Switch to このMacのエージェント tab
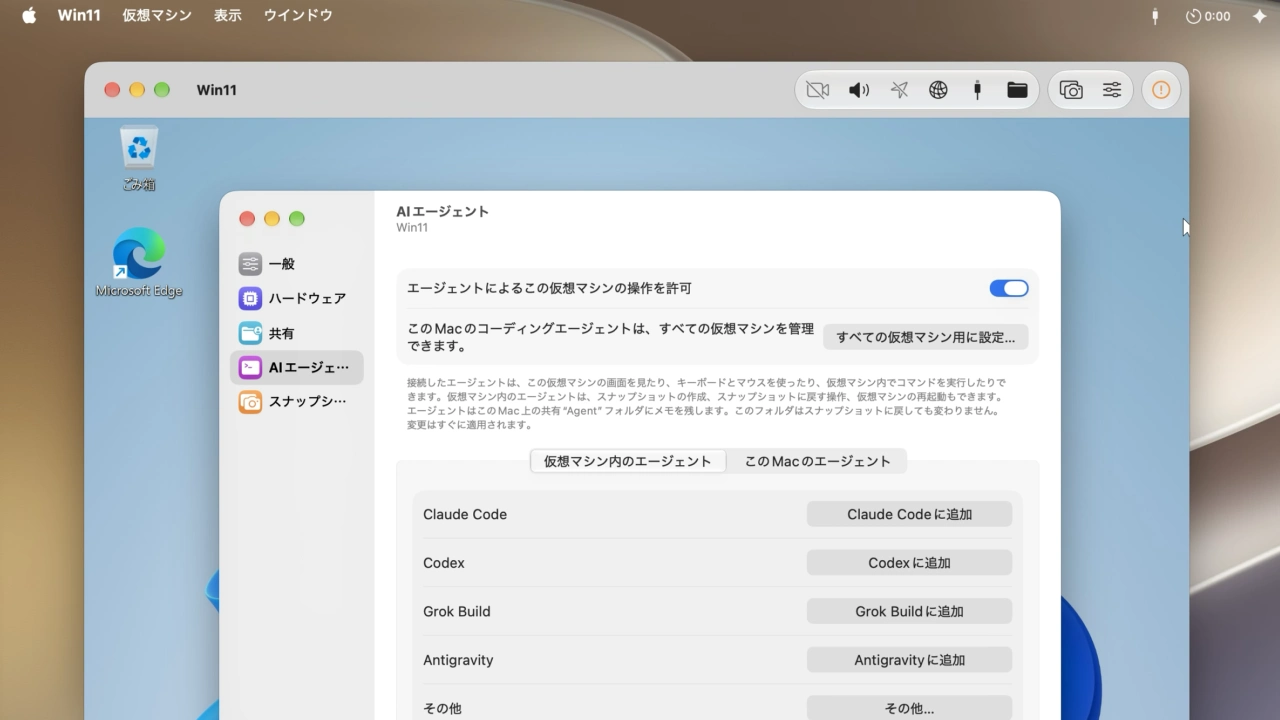1280x720 pixels. [x=817, y=461]
